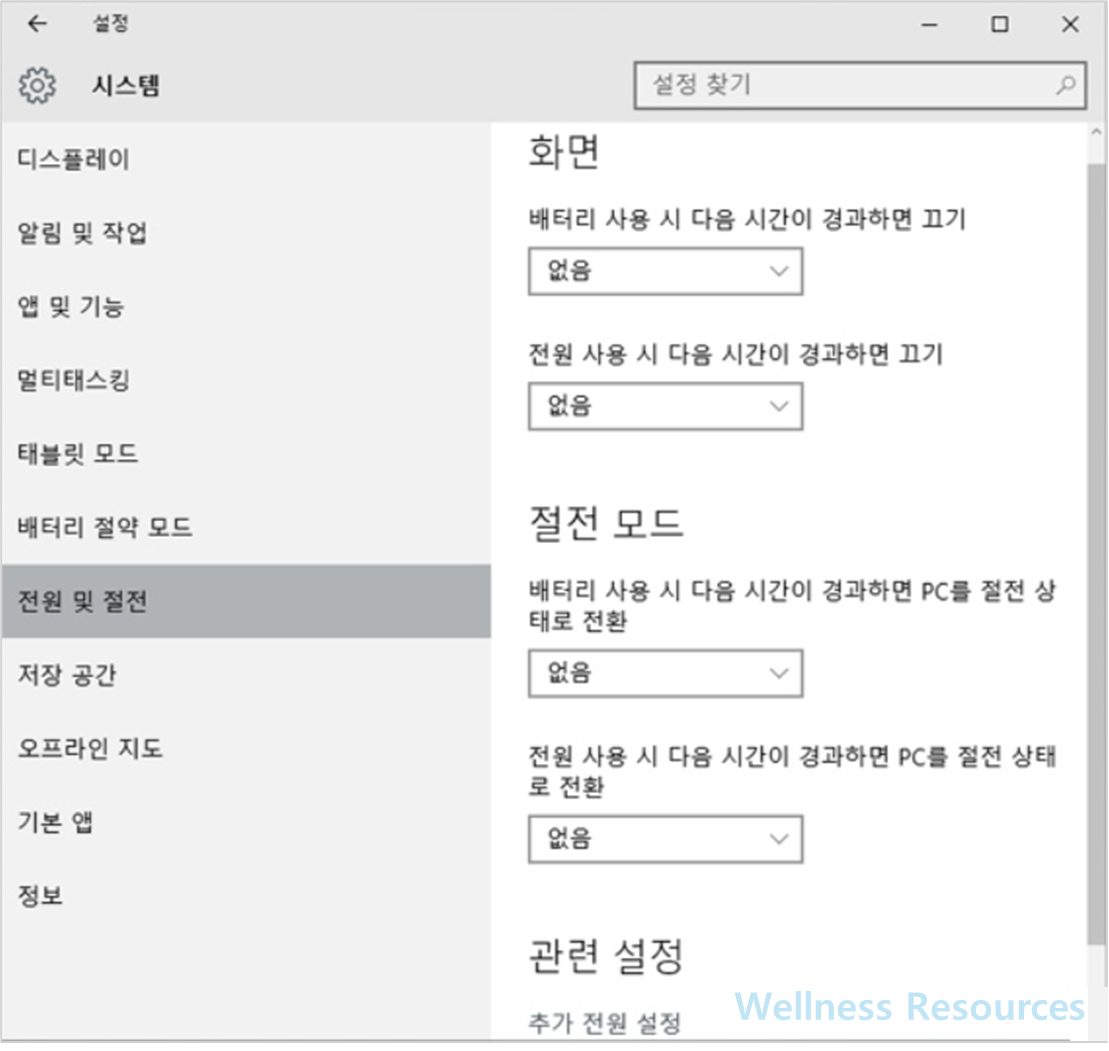Click the 시스템 settings gear icon

coord(37,86)
